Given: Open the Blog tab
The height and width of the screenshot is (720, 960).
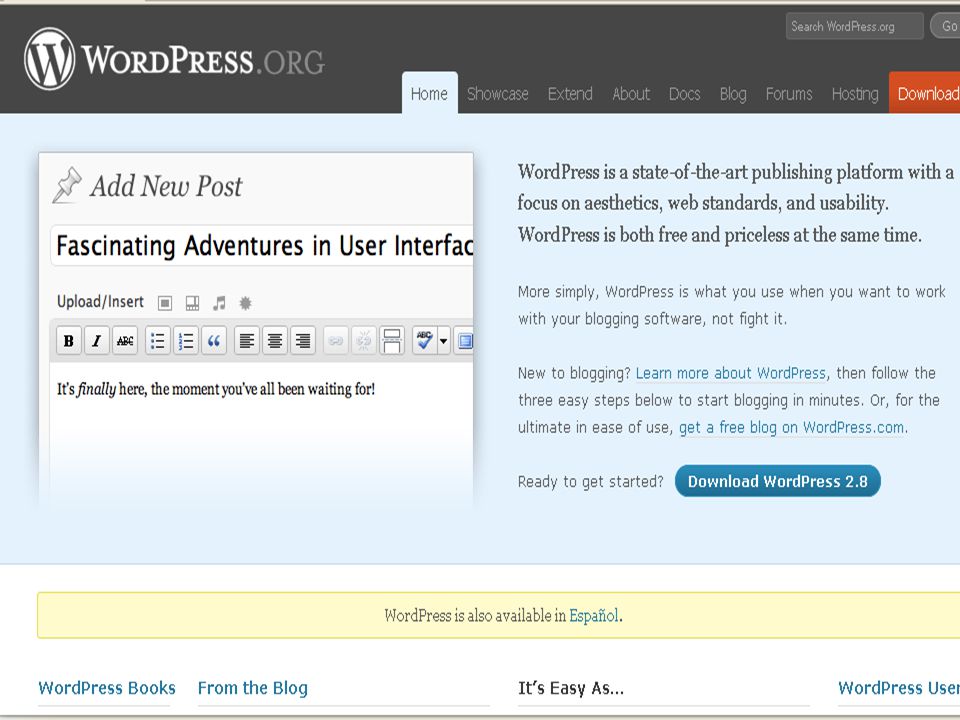Looking at the screenshot, I should click(733, 94).
